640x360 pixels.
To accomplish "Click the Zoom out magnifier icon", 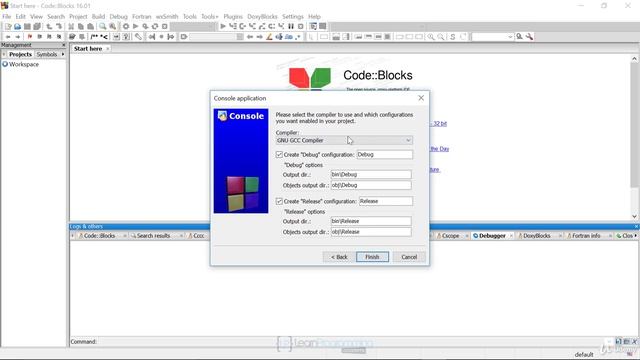I will coord(441,37).
